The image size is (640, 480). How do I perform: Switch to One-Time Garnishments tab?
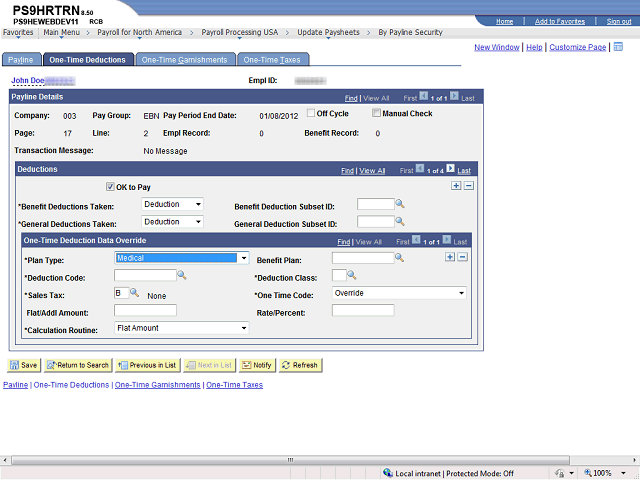(x=184, y=60)
